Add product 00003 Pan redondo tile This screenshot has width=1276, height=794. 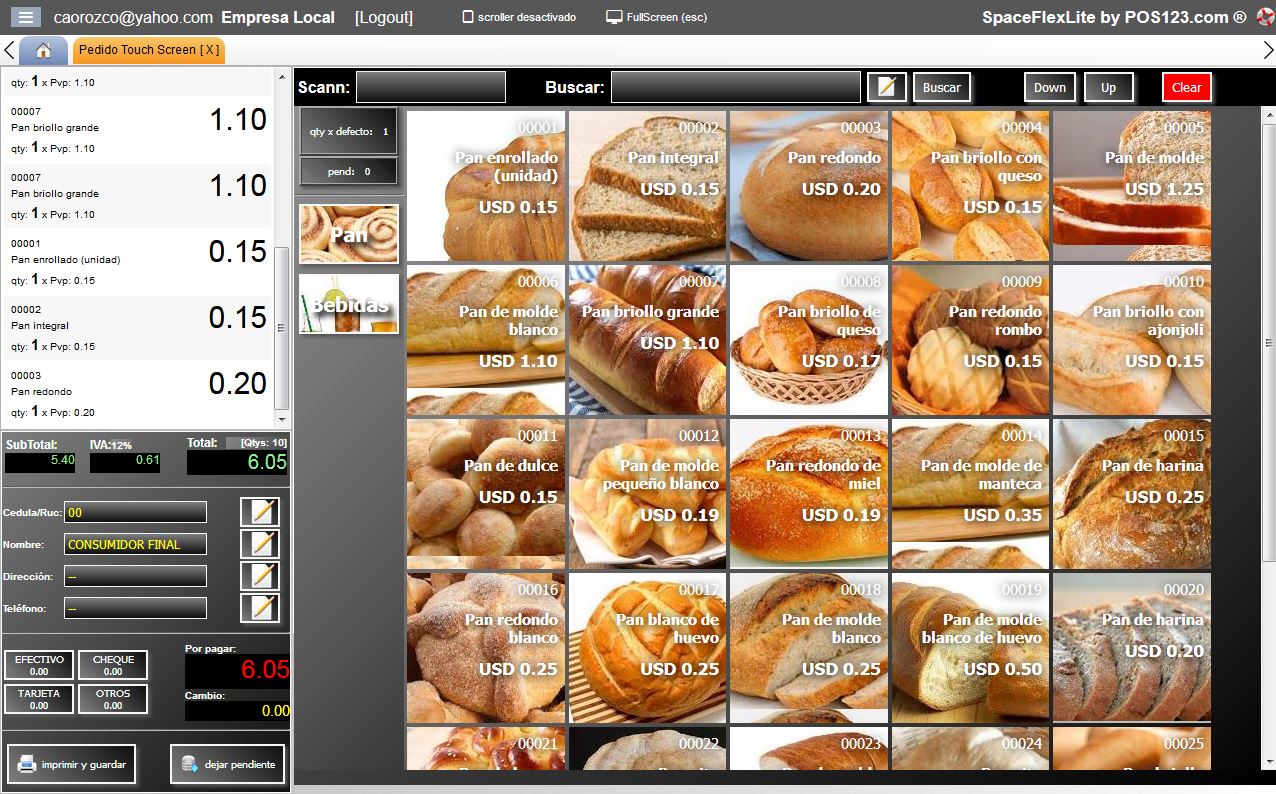click(x=809, y=186)
